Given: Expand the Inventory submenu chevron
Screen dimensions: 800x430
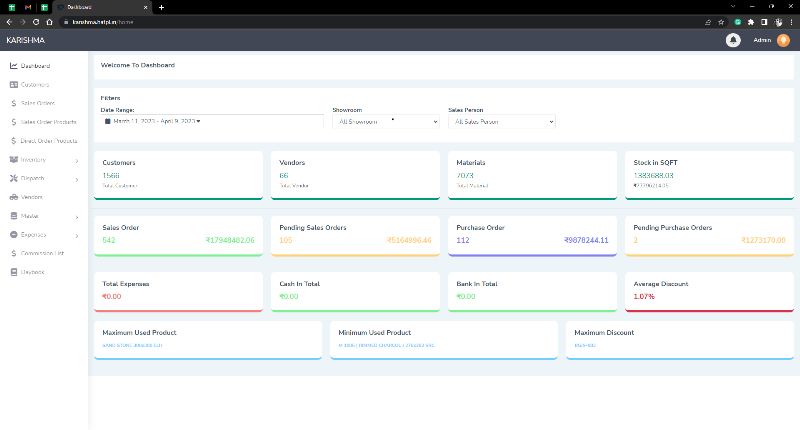Looking at the screenshot, I should coord(77,161).
